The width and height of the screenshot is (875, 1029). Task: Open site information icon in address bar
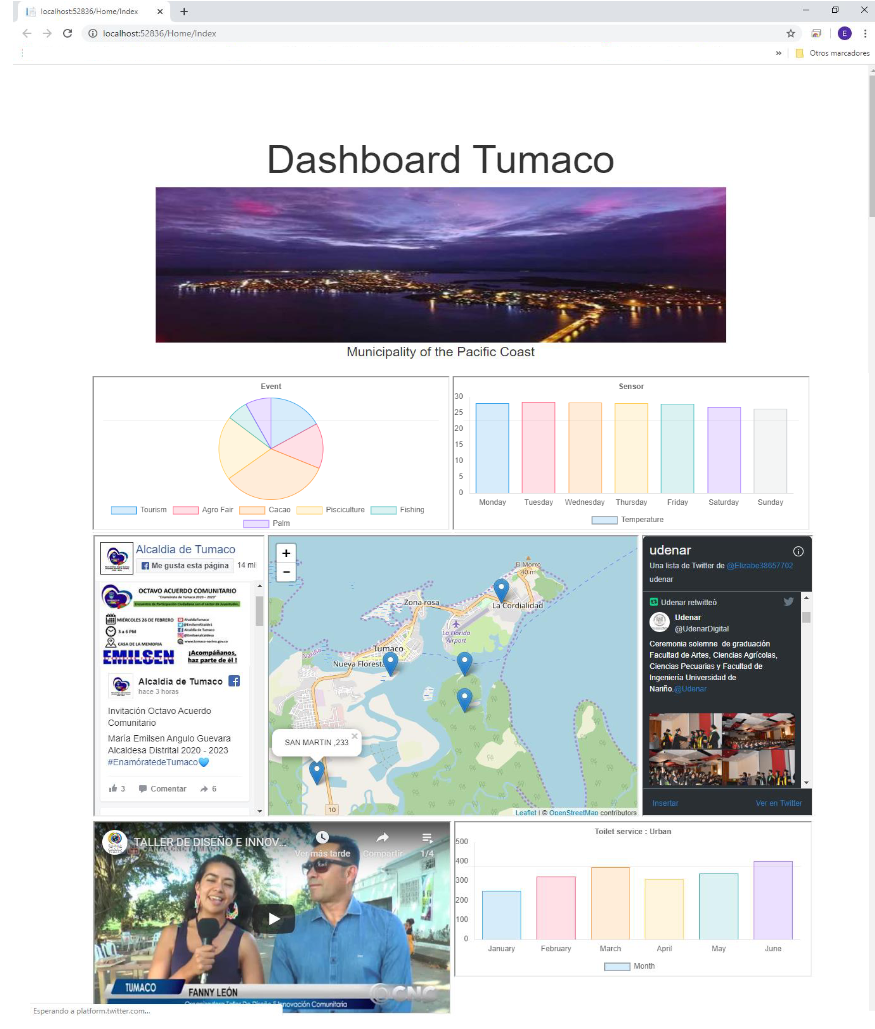93,33
